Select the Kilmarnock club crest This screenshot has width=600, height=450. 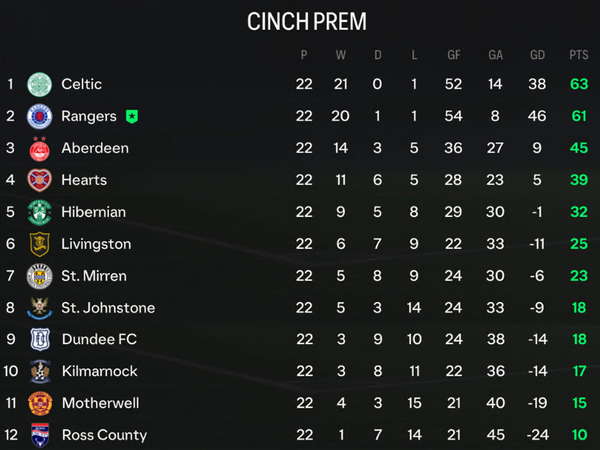40,371
